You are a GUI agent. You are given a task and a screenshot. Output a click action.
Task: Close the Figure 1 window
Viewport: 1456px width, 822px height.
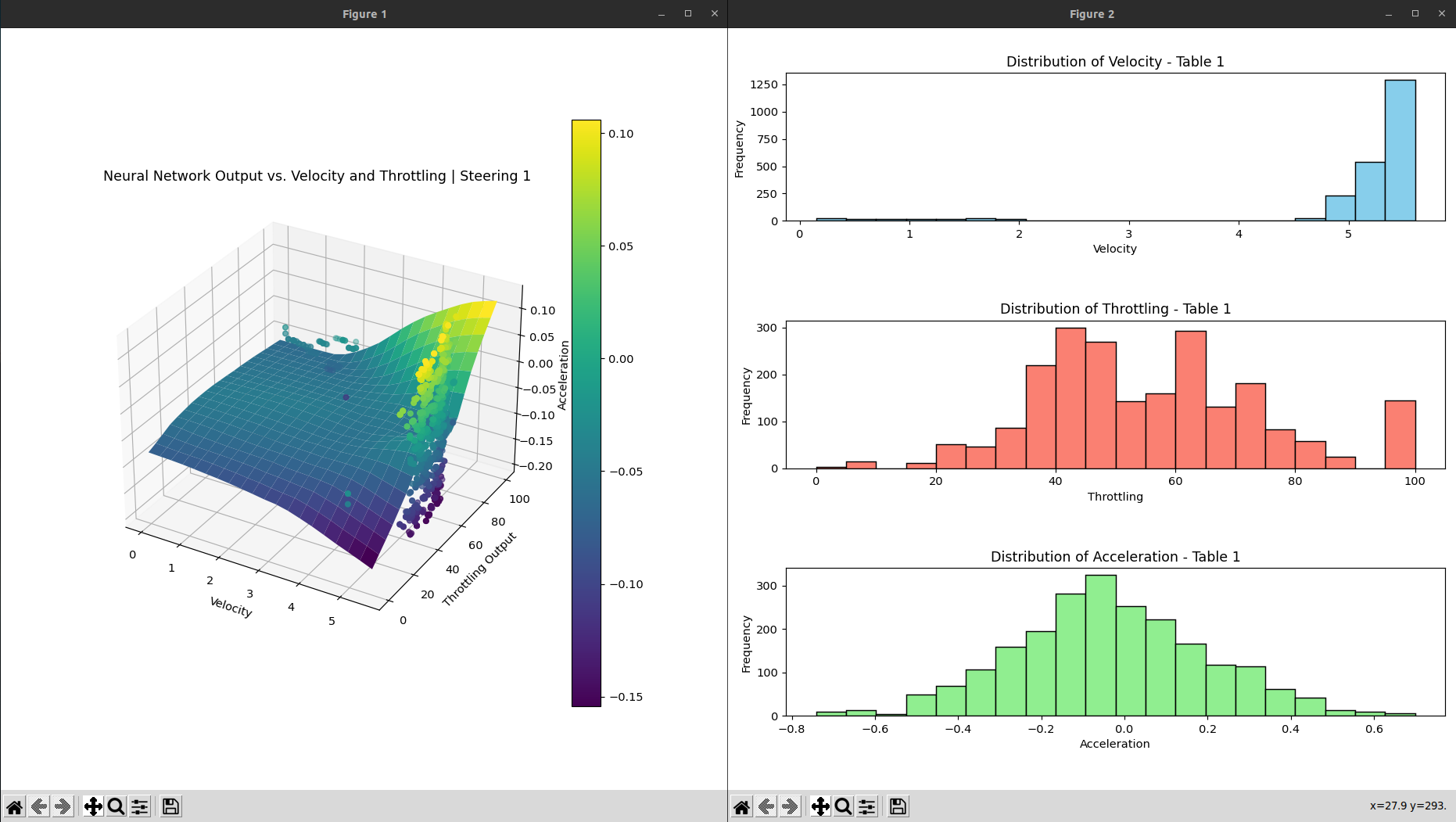point(715,14)
